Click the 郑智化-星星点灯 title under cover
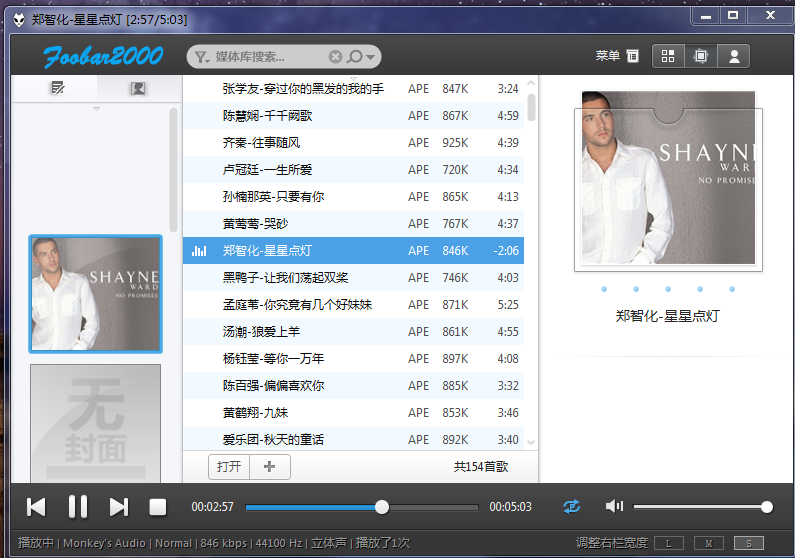The image size is (795, 558). click(668, 316)
